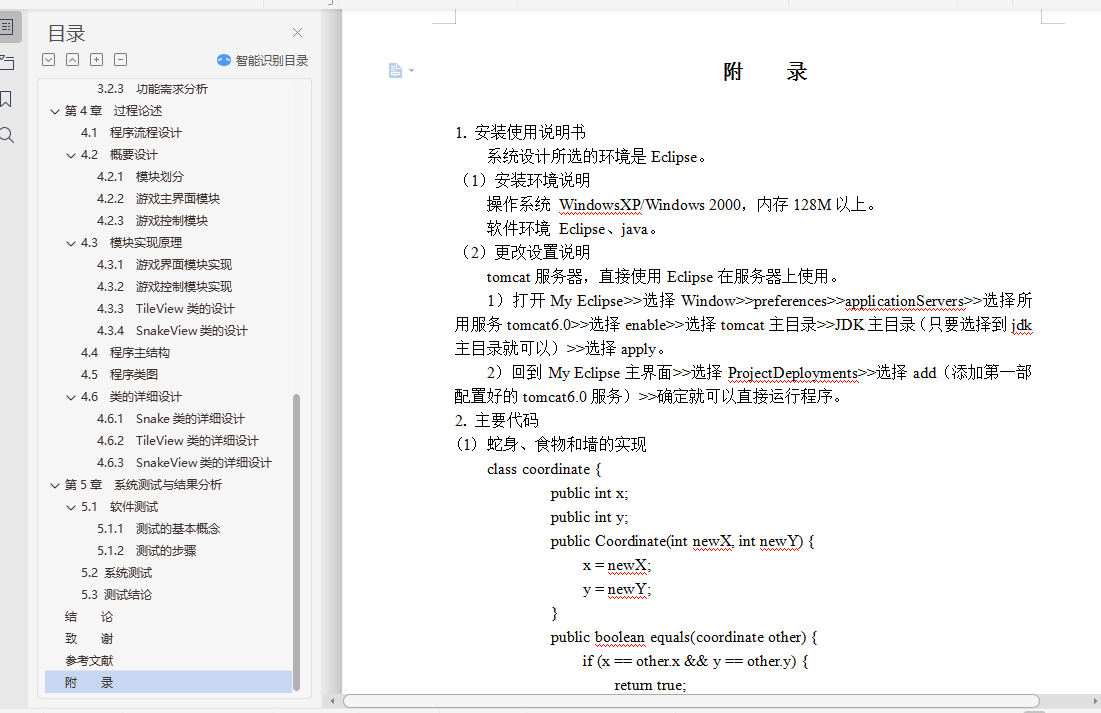1101x713 pixels.
Task: Open the chapter navigation icon in sidebar
Action: pos(7,63)
